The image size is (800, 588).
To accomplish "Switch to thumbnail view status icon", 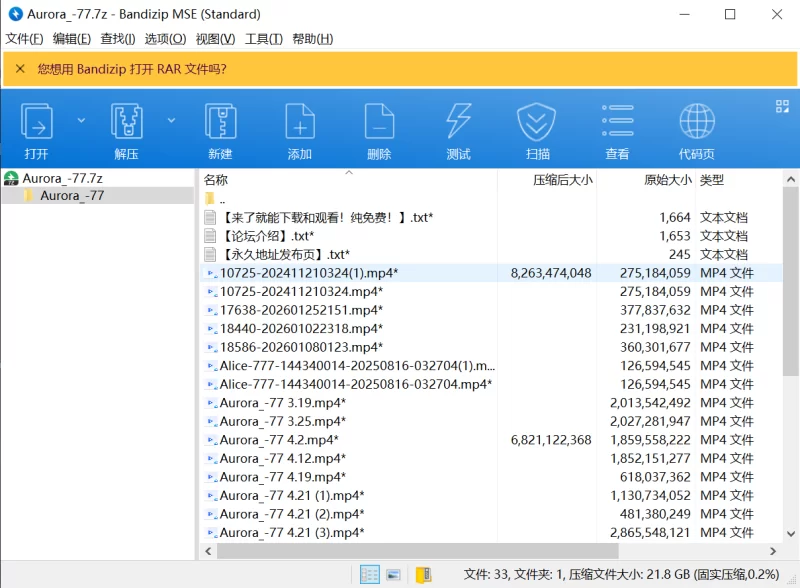I will pyautogui.click(x=393, y=575).
